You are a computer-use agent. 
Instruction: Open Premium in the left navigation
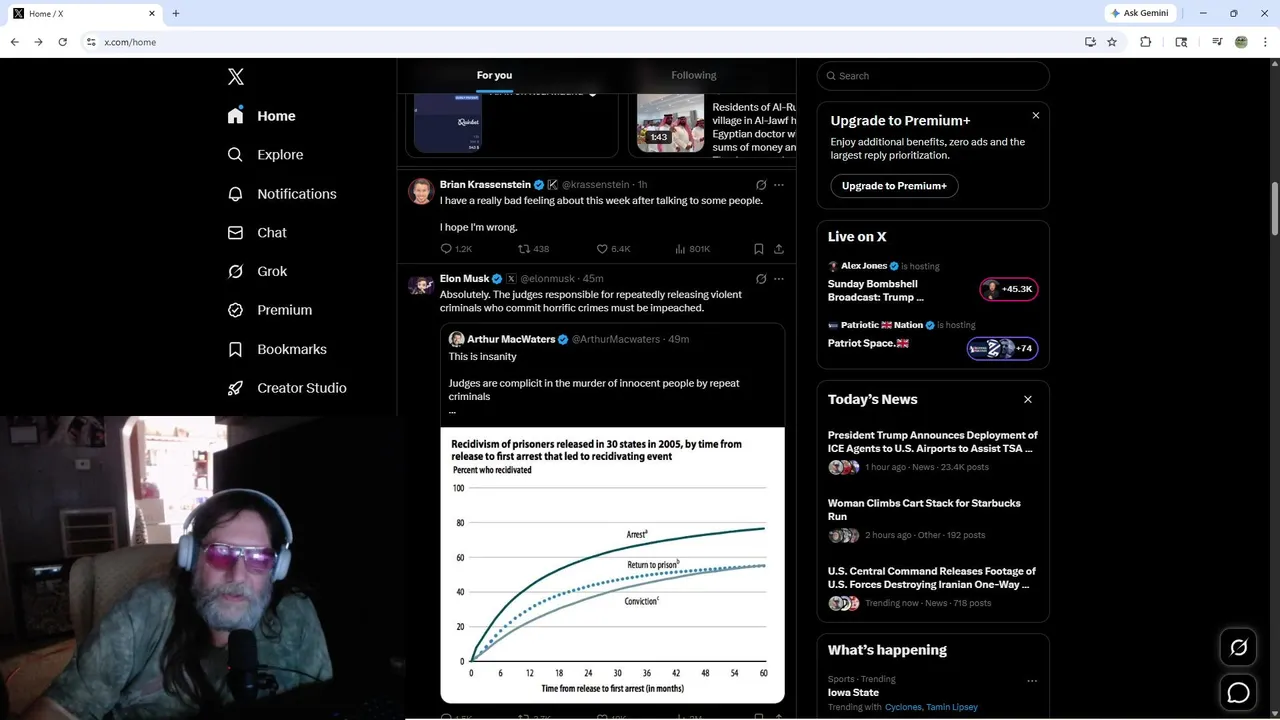pyautogui.click(x=270, y=310)
